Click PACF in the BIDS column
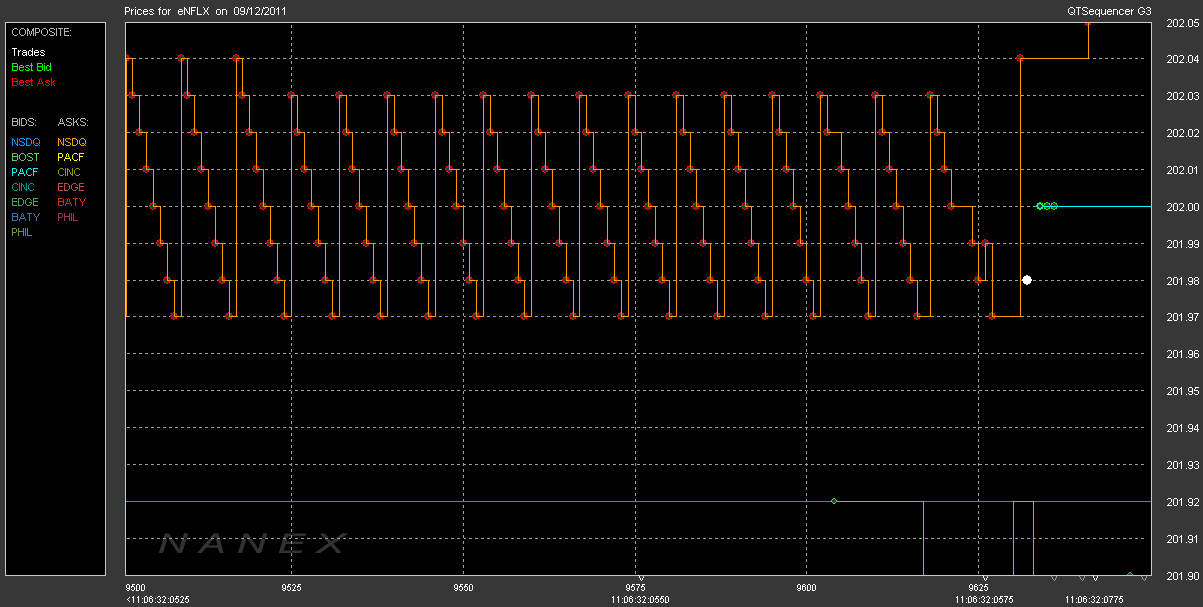Image resolution: width=1203 pixels, height=607 pixels. pyautogui.click(x=25, y=172)
